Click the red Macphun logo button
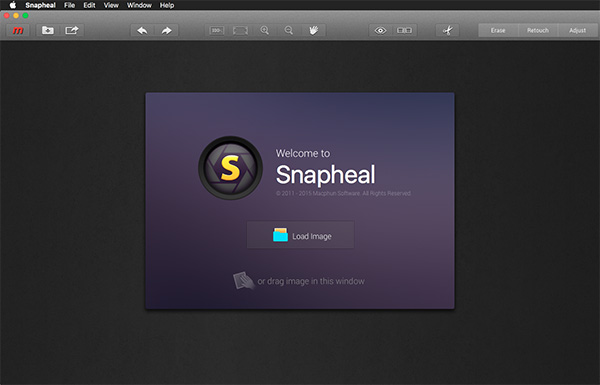This screenshot has width=600, height=385. click(18, 30)
